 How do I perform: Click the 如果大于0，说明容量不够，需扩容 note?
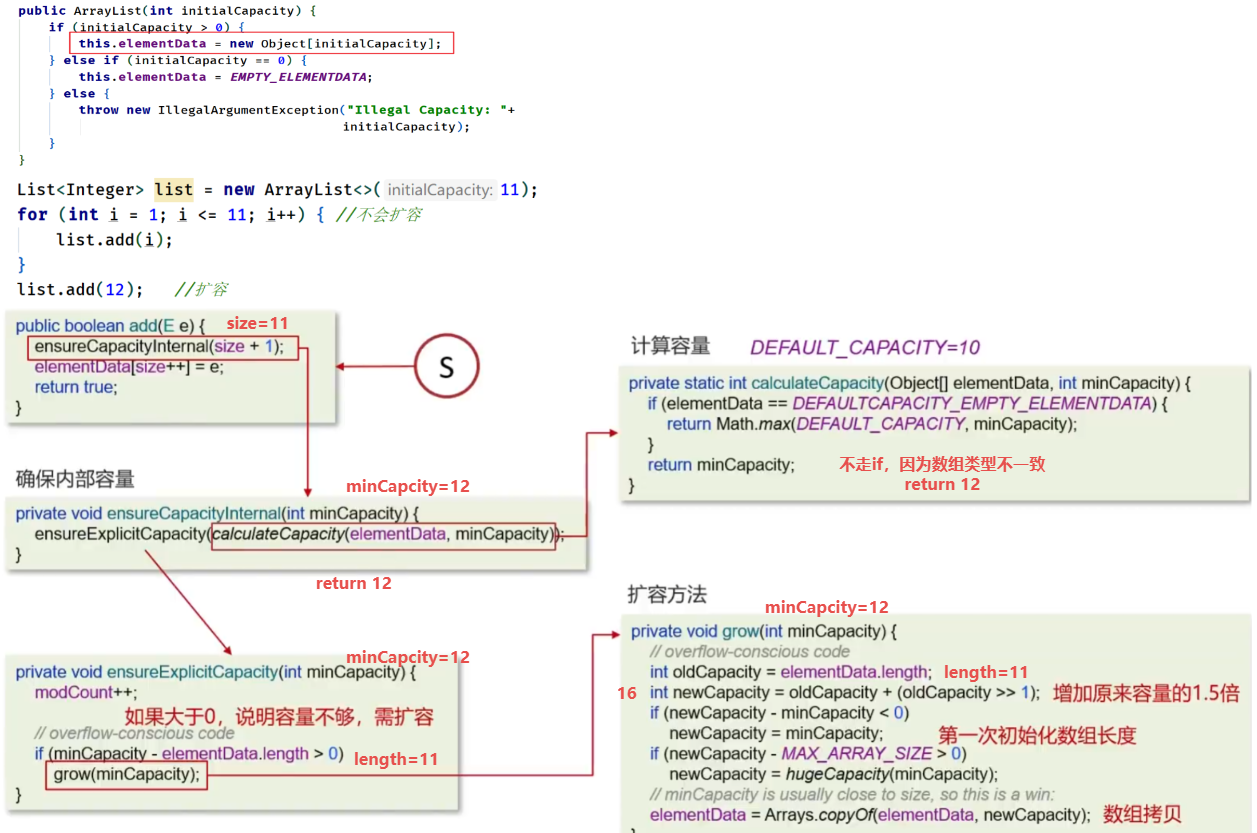click(x=278, y=717)
